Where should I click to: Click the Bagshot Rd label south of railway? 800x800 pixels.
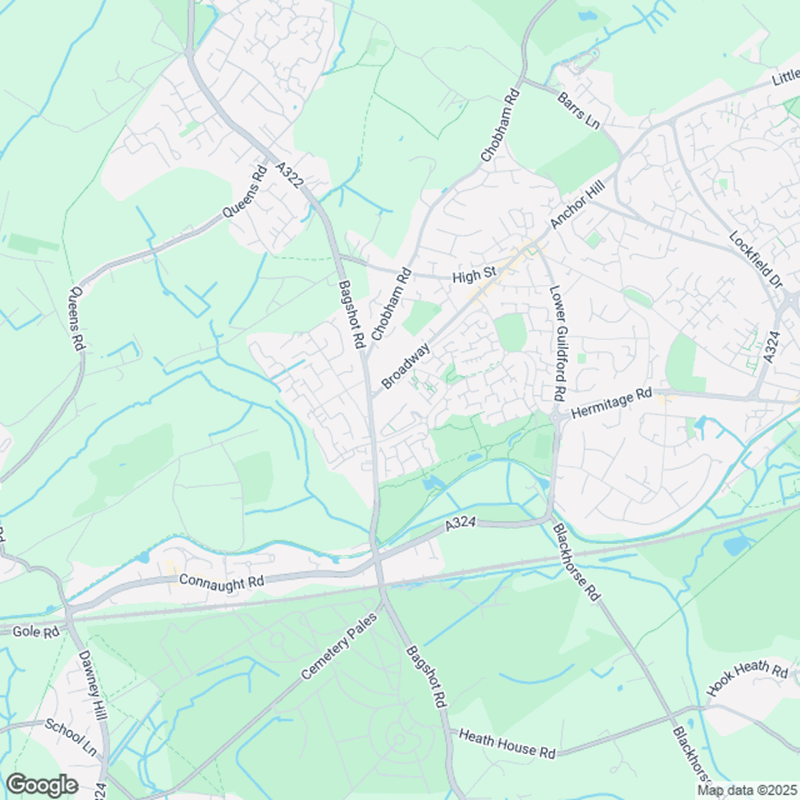click(x=427, y=677)
